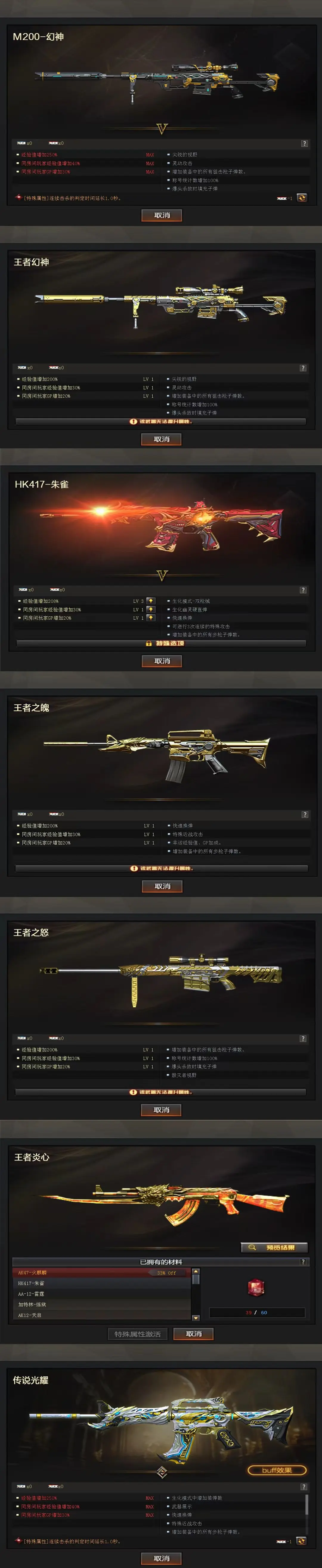
Task: Click the help icon on M200-幻神 panel
Action: coord(304,144)
